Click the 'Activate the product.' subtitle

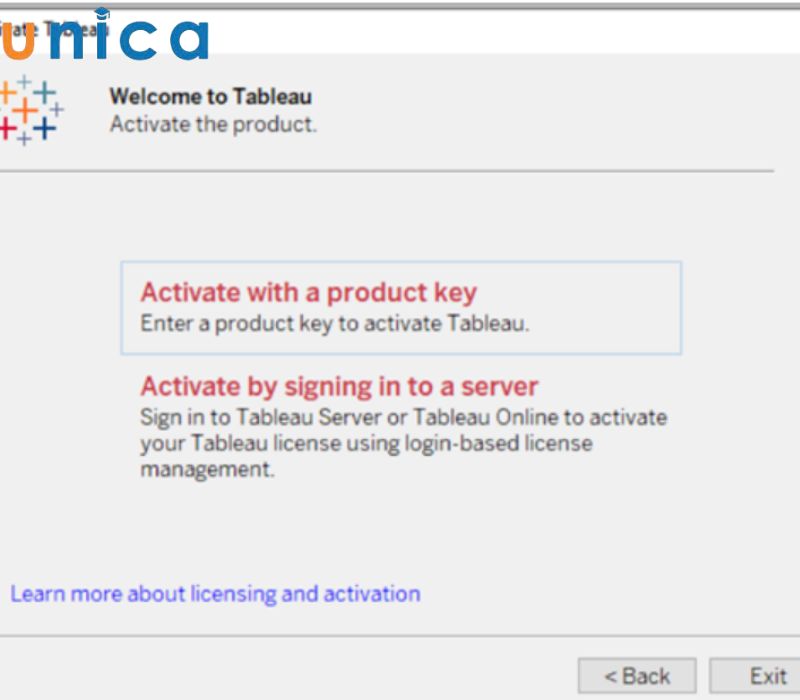[212, 125]
